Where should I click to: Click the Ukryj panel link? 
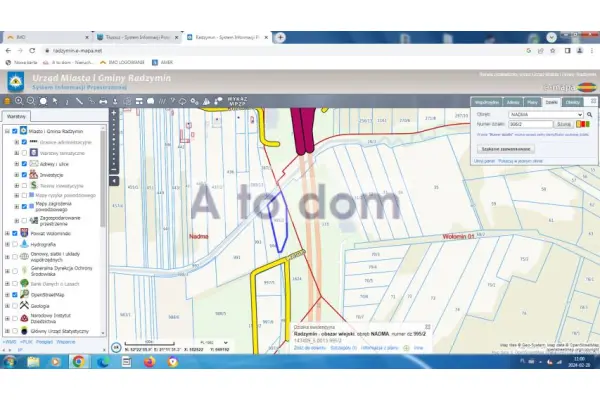pyautogui.click(x=484, y=161)
